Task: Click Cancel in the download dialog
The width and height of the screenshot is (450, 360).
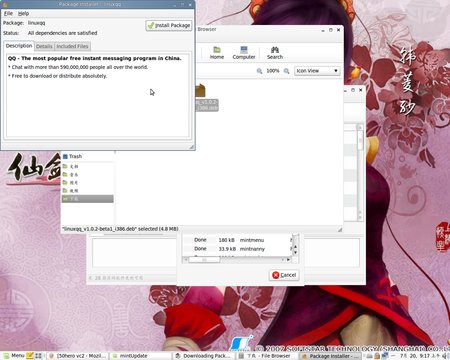Action: [x=284, y=275]
